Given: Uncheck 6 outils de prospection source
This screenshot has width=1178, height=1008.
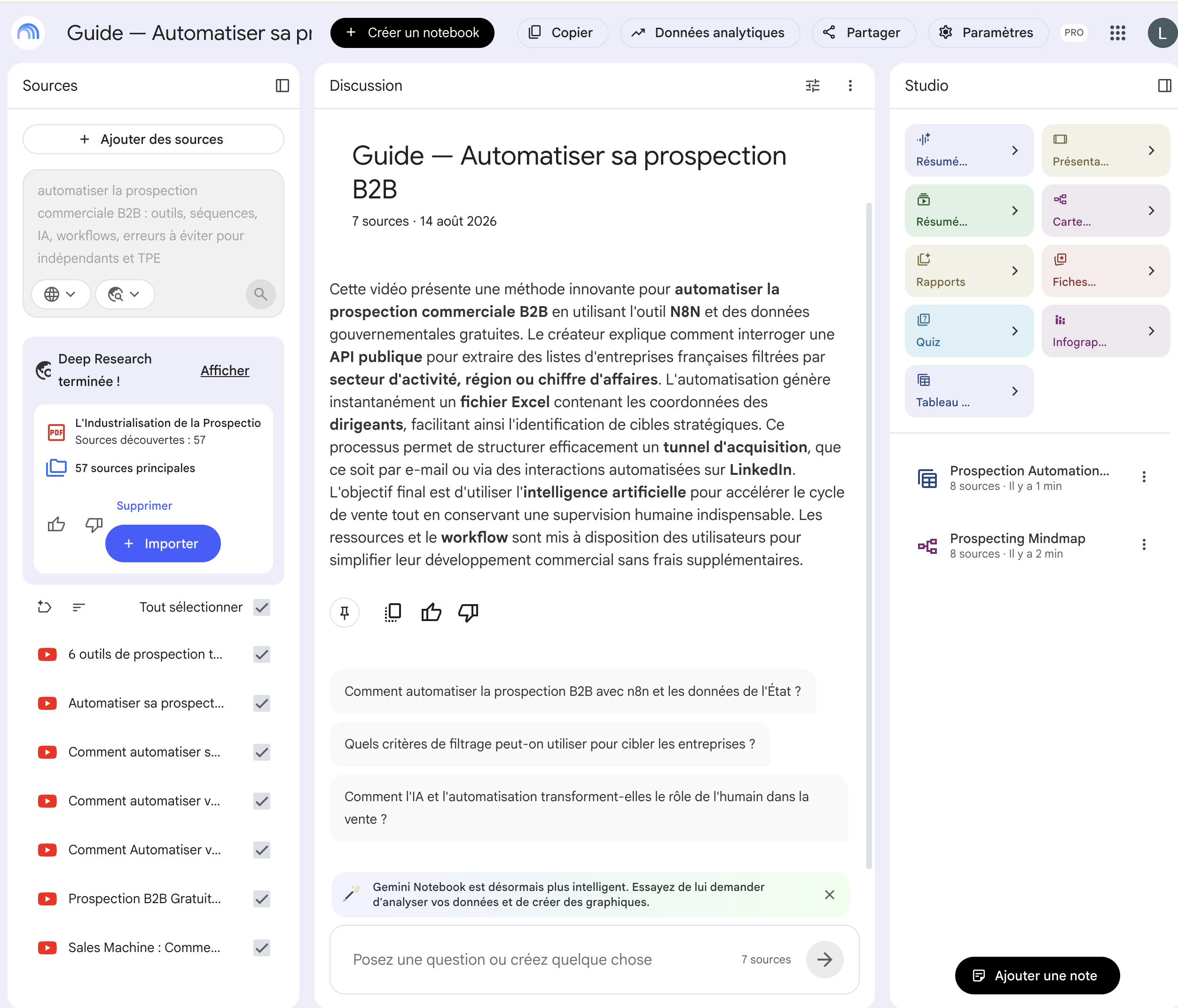Looking at the screenshot, I should [x=261, y=654].
